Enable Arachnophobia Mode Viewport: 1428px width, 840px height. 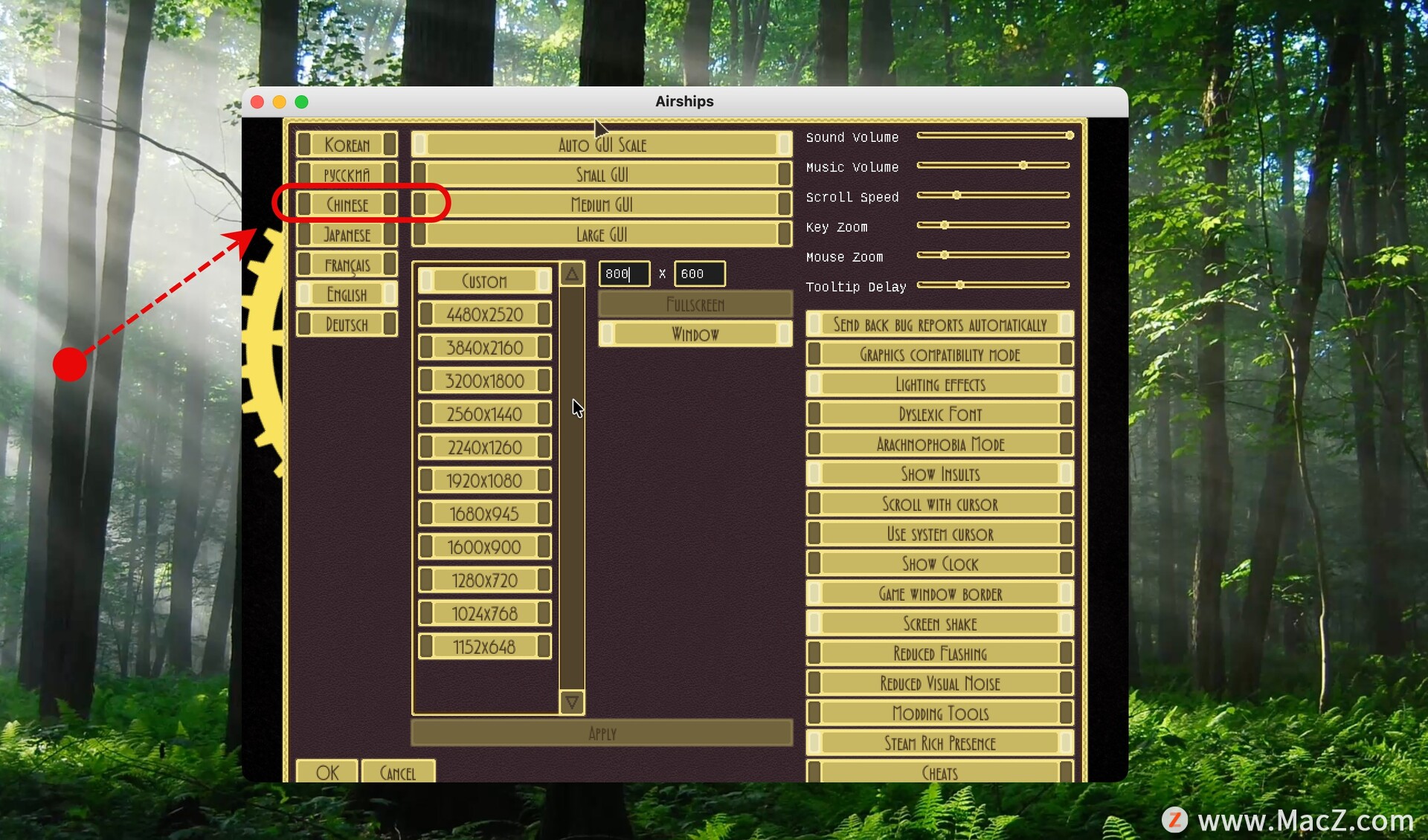tap(939, 445)
